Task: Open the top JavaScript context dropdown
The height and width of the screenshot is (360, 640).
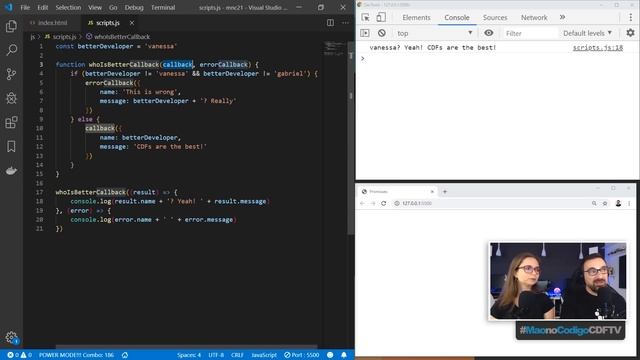Action: pos(435,33)
